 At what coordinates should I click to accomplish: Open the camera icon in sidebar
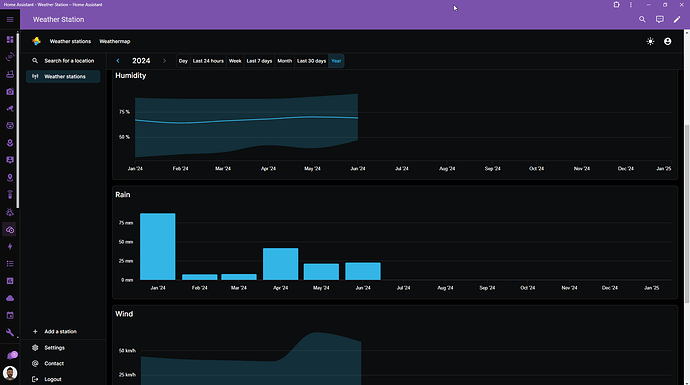coord(10,92)
